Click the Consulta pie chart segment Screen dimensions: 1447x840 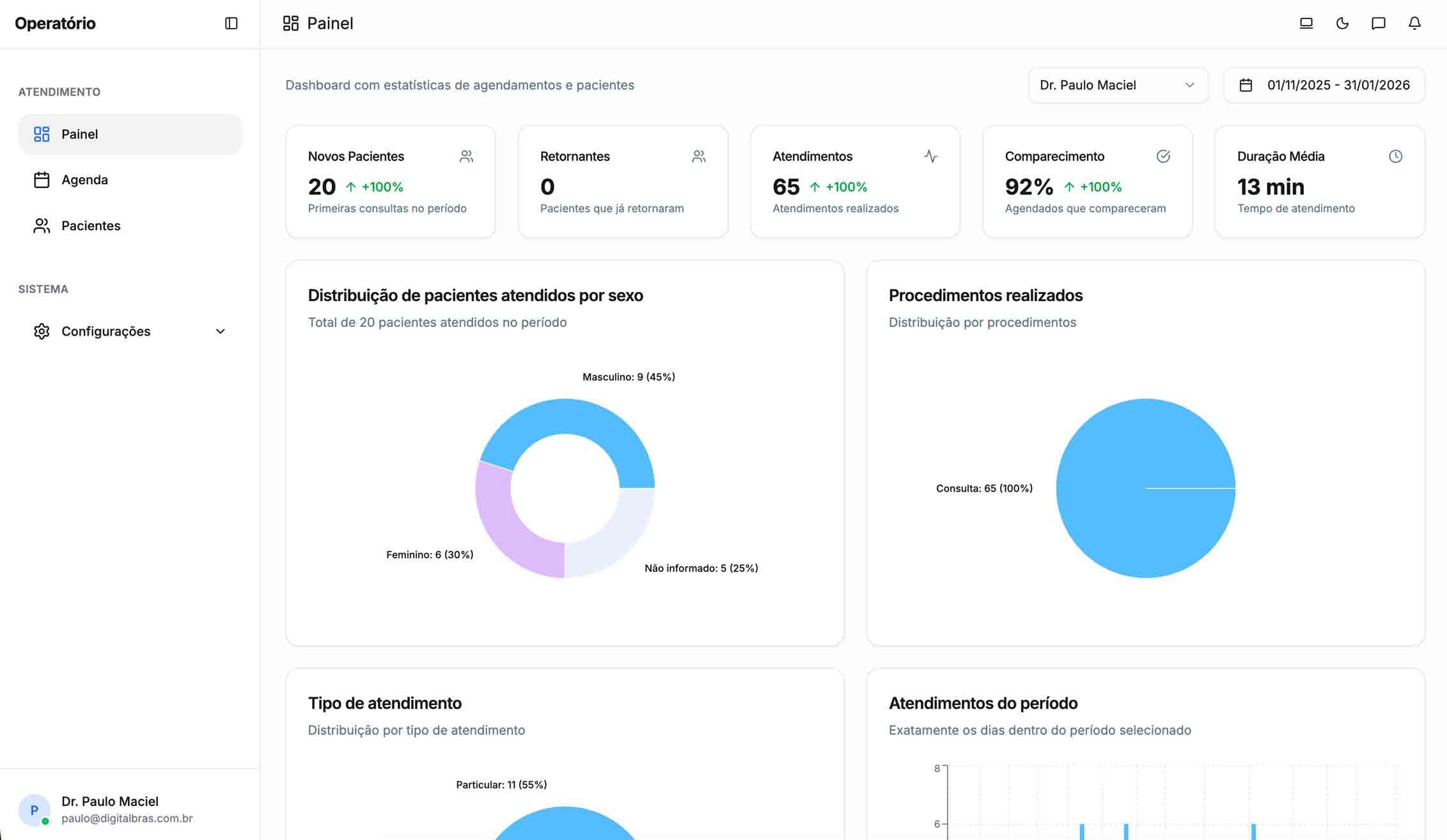[1145, 488]
